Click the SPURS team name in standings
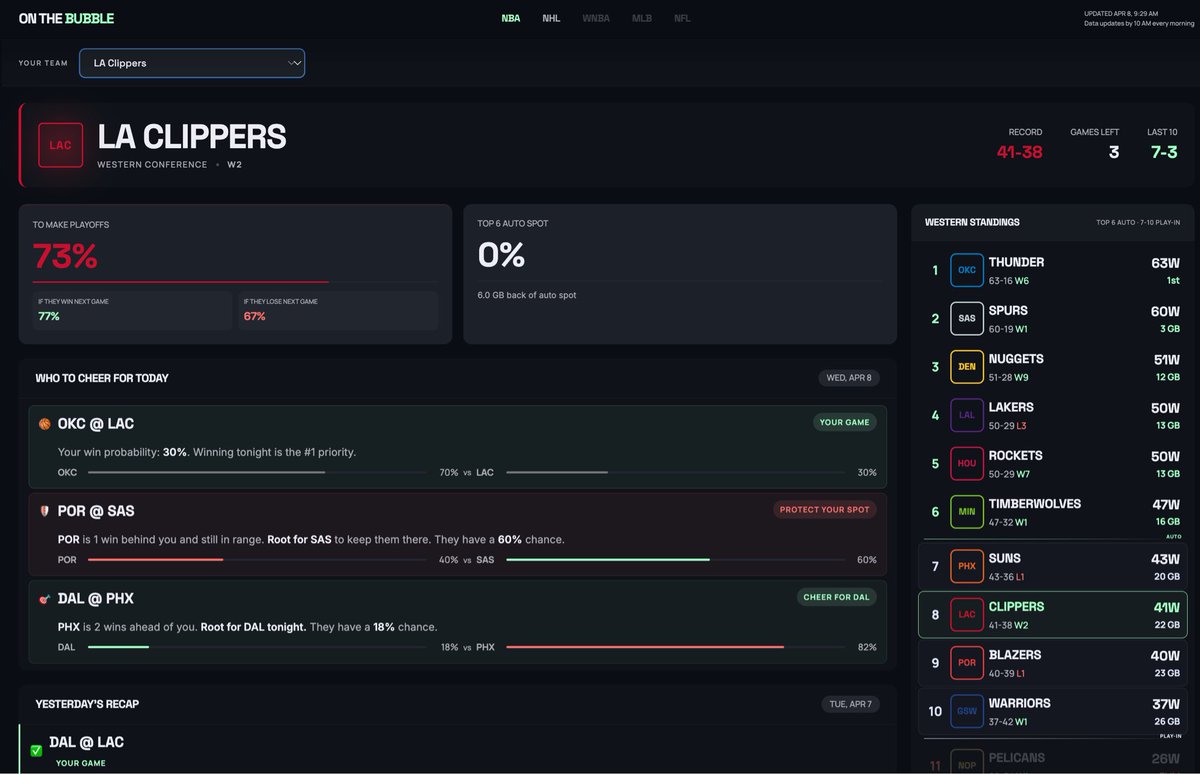 click(1008, 311)
